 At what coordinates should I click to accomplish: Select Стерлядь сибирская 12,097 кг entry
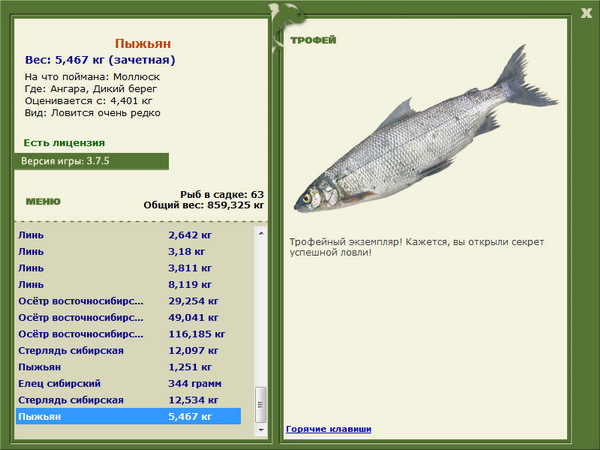(x=129, y=350)
